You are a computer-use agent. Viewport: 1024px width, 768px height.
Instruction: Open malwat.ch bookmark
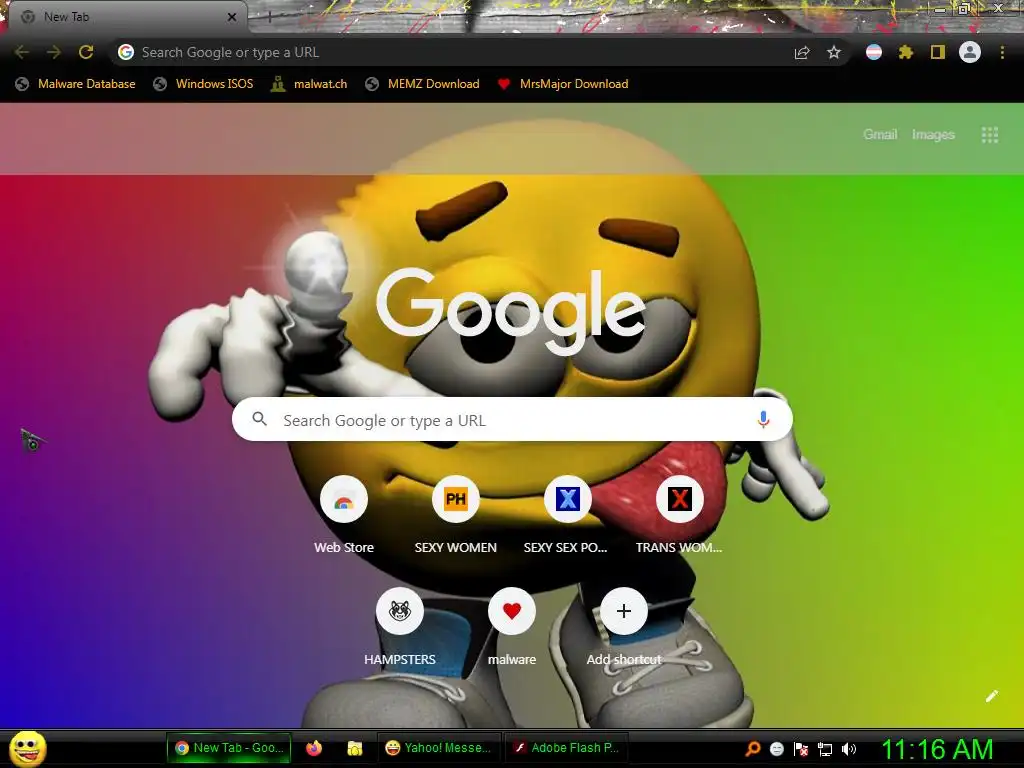(309, 84)
